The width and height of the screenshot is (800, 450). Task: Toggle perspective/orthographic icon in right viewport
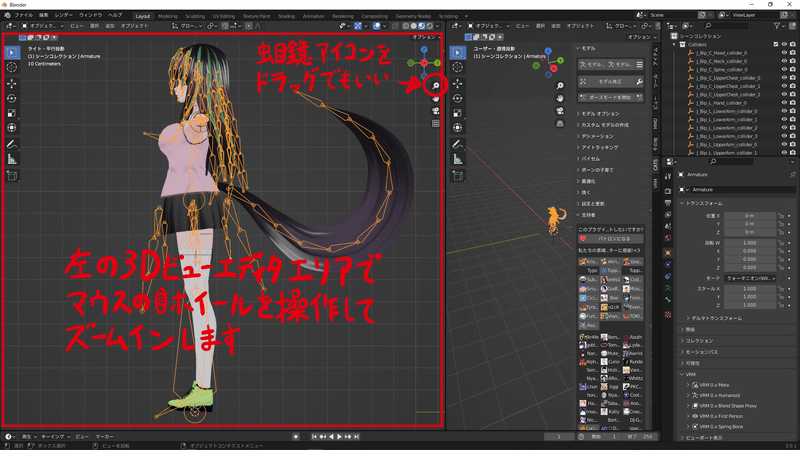pyautogui.click(x=560, y=123)
